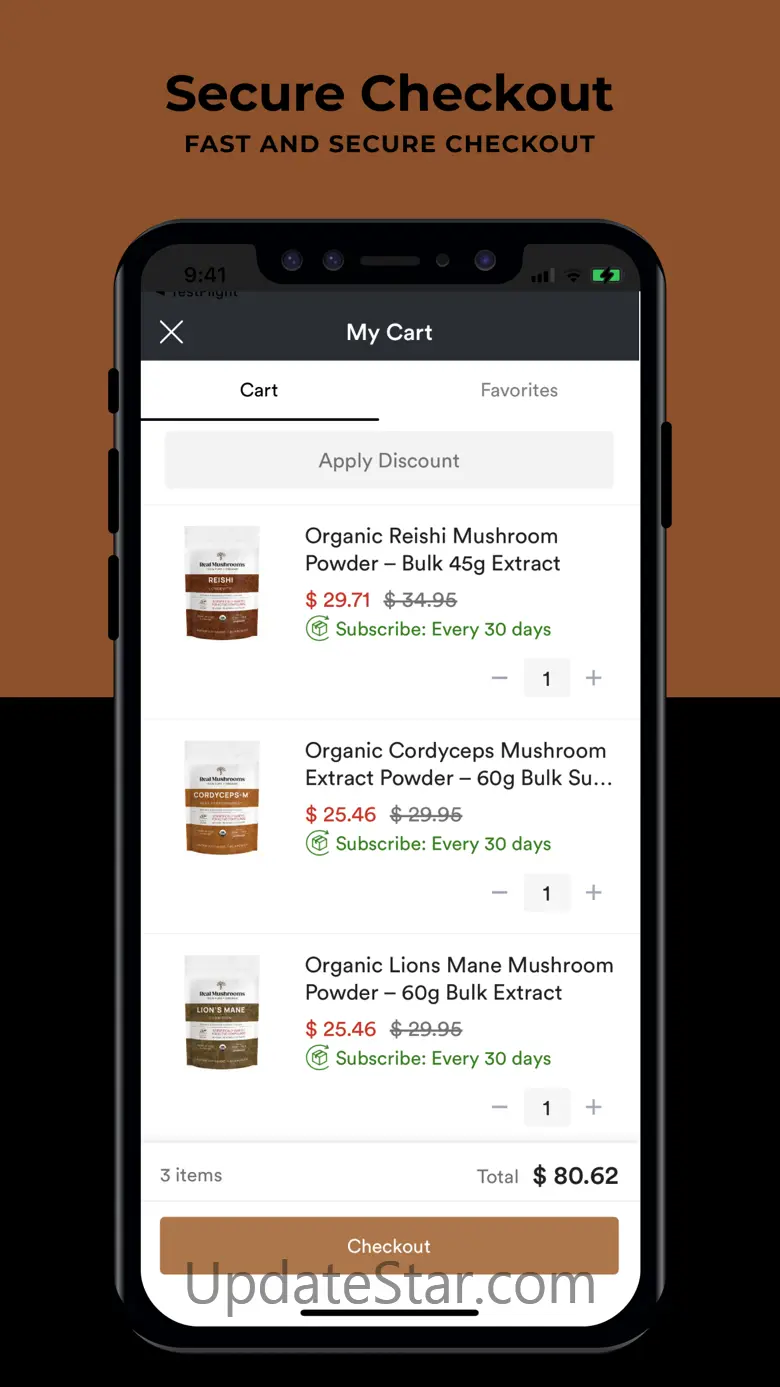Tap the battery indicator in status bar

[606, 275]
